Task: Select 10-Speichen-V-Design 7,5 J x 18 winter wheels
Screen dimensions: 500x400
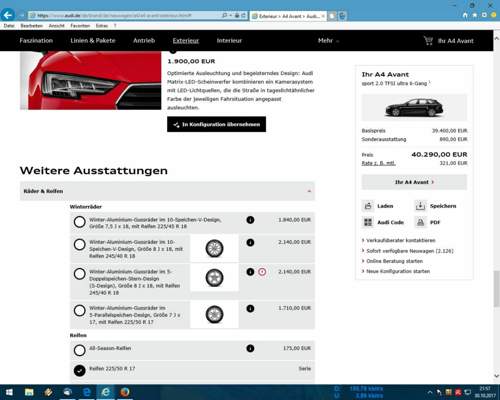Action: tap(80, 222)
